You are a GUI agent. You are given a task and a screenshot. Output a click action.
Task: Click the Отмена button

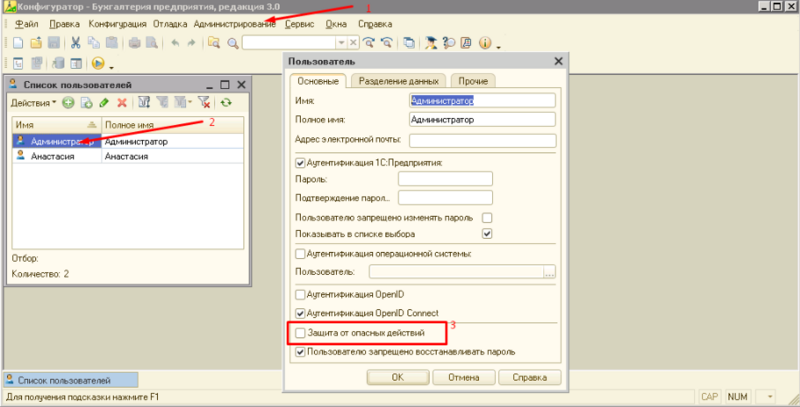click(463, 377)
